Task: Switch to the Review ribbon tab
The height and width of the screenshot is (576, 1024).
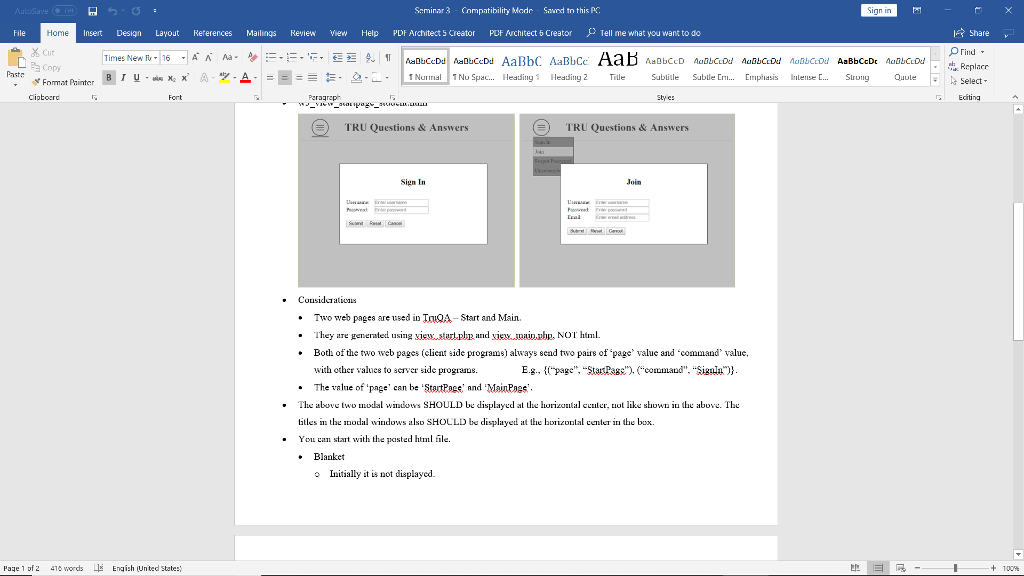Action: [x=302, y=32]
